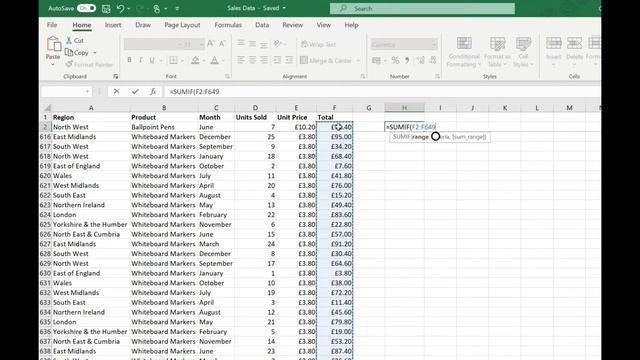This screenshot has height=360, width=640.
Task: Expand the Paste options dropdown arrow
Action: click(x=53, y=64)
